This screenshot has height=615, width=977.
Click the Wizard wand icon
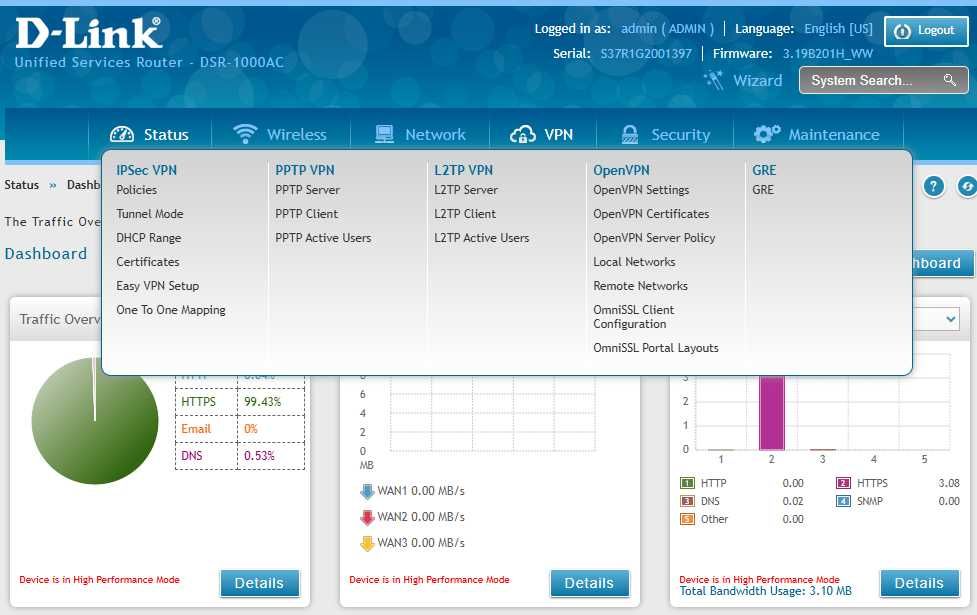[713, 80]
